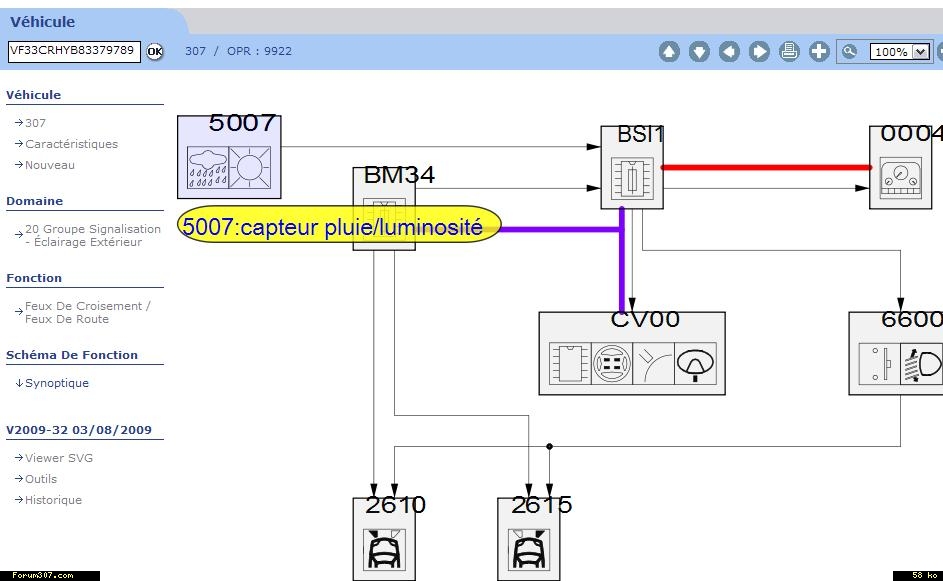
Task: Click the magnifier zoom icon
Action: [849, 51]
